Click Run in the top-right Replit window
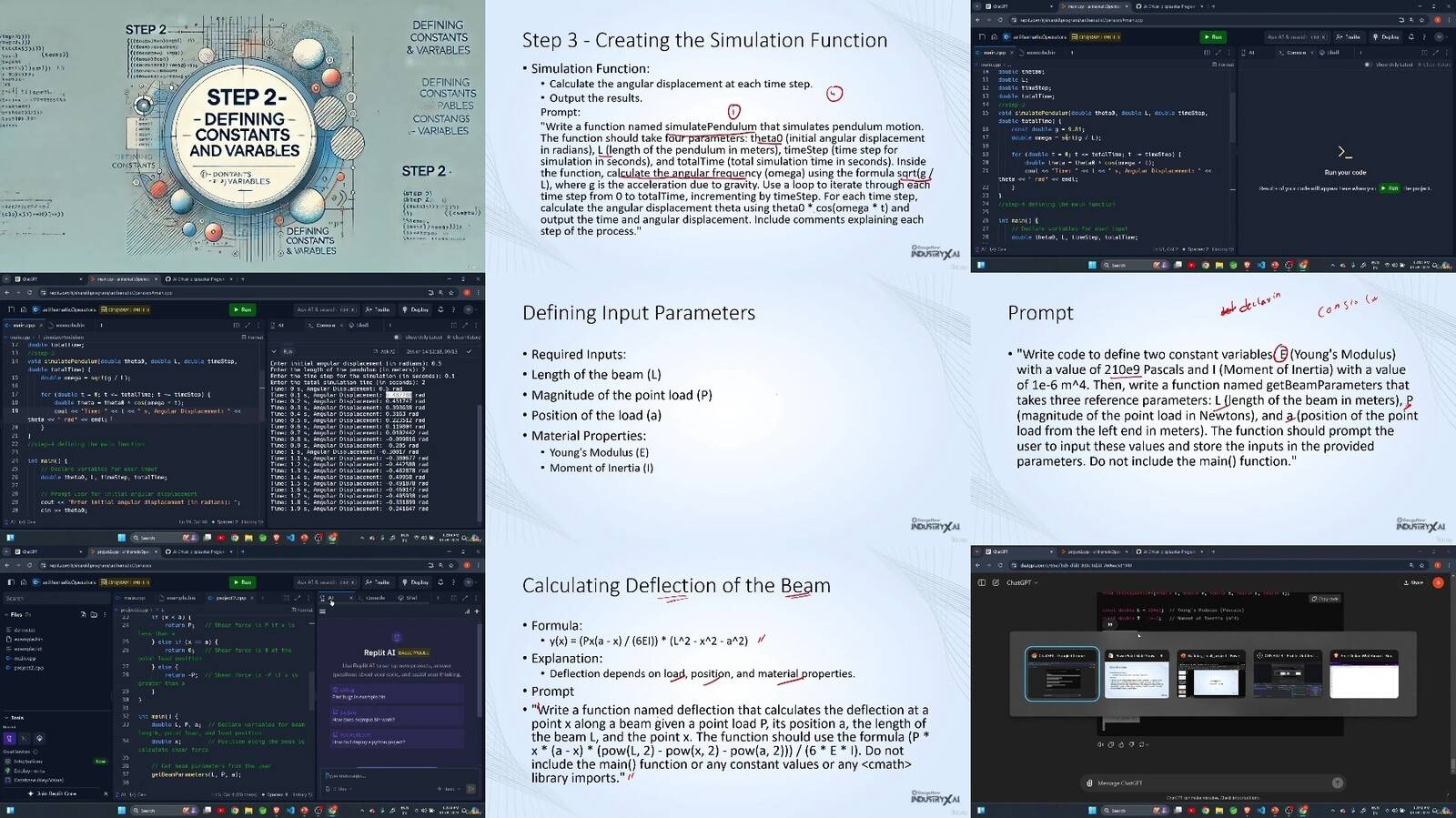Viewport: 1456px width, 818px height. pos(1213,37)
